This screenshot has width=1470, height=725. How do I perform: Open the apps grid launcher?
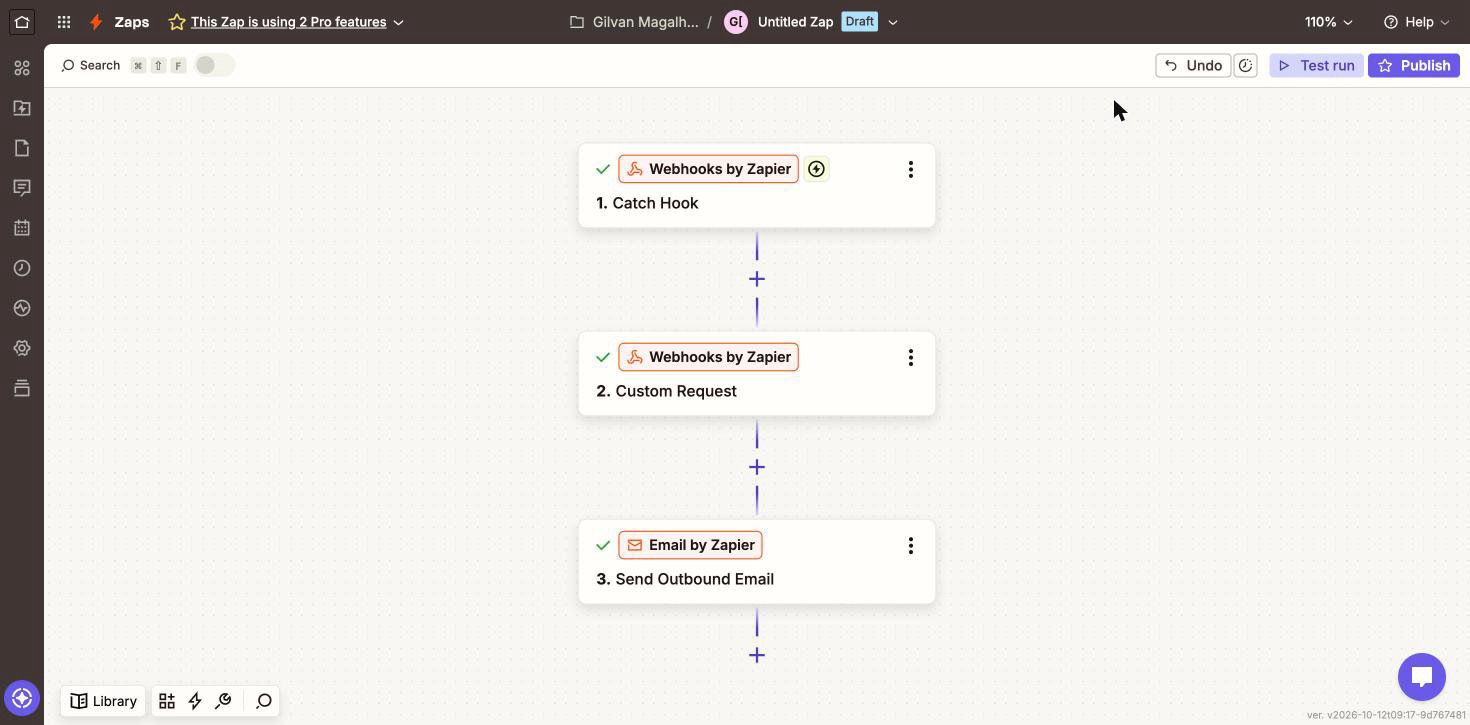[64, 21]
